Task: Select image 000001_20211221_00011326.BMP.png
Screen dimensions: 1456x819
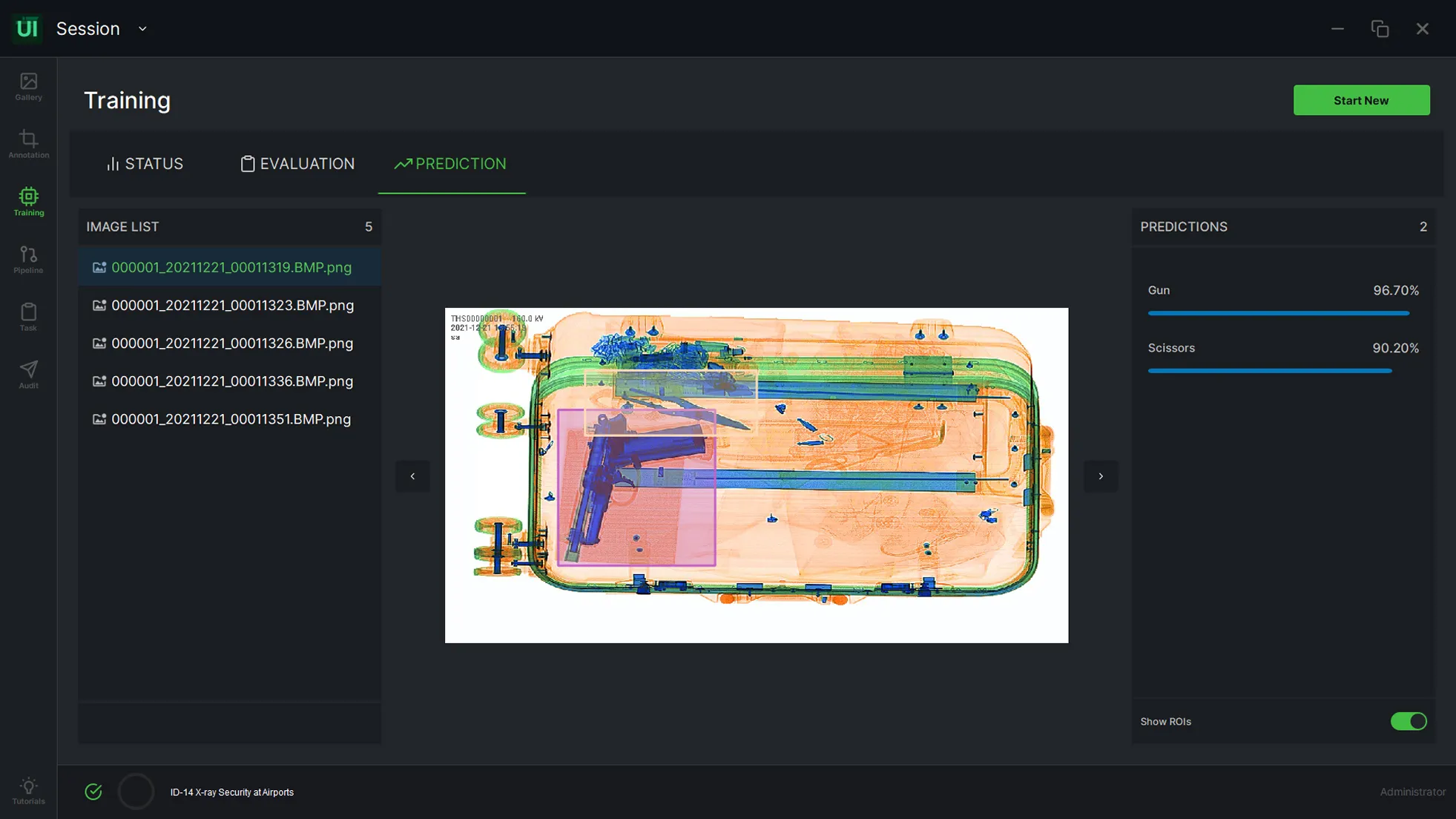Action: point(230,343)
